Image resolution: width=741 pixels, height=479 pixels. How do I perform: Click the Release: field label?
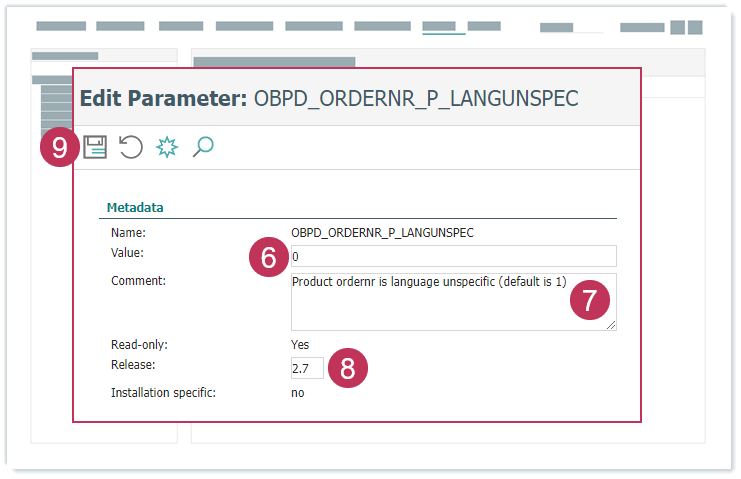[133, 364]
